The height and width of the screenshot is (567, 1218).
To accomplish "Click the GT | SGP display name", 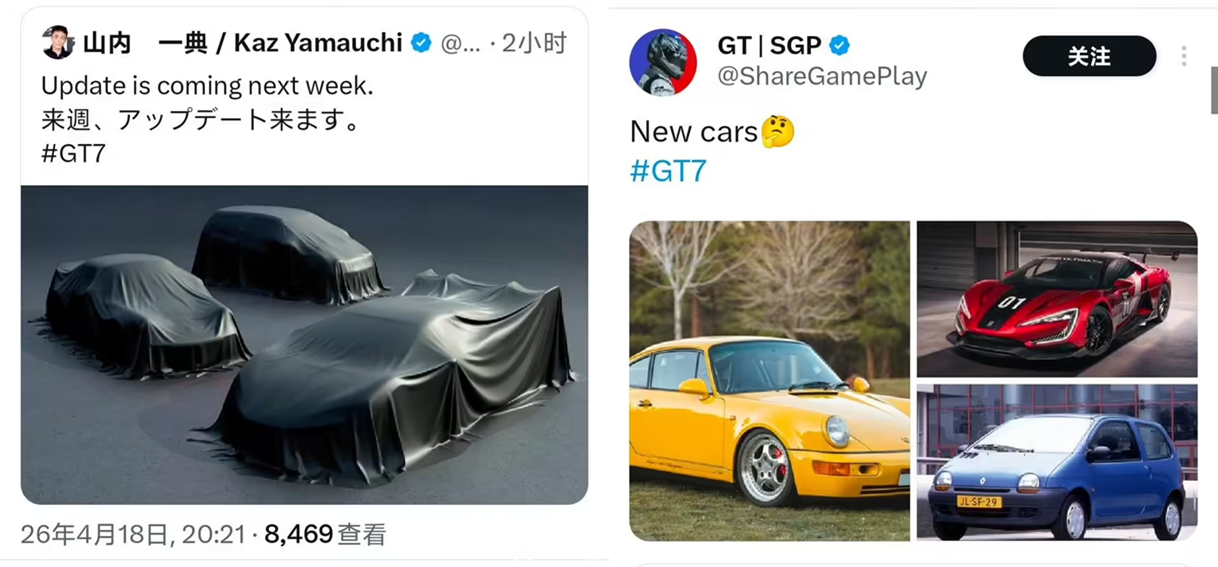I will (769, 45).
